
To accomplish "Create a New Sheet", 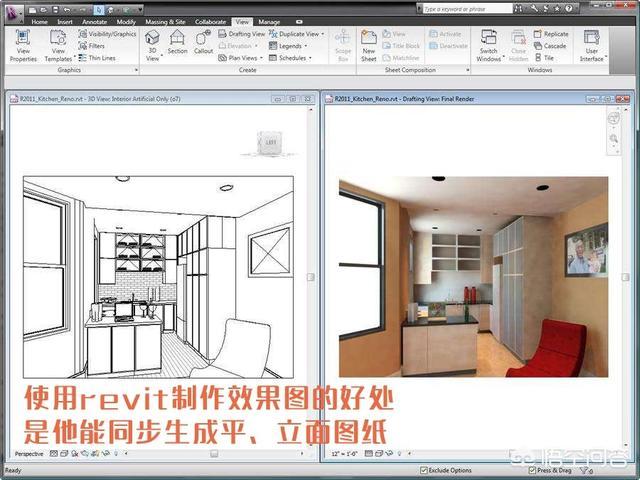I will (x=369, y=46).
